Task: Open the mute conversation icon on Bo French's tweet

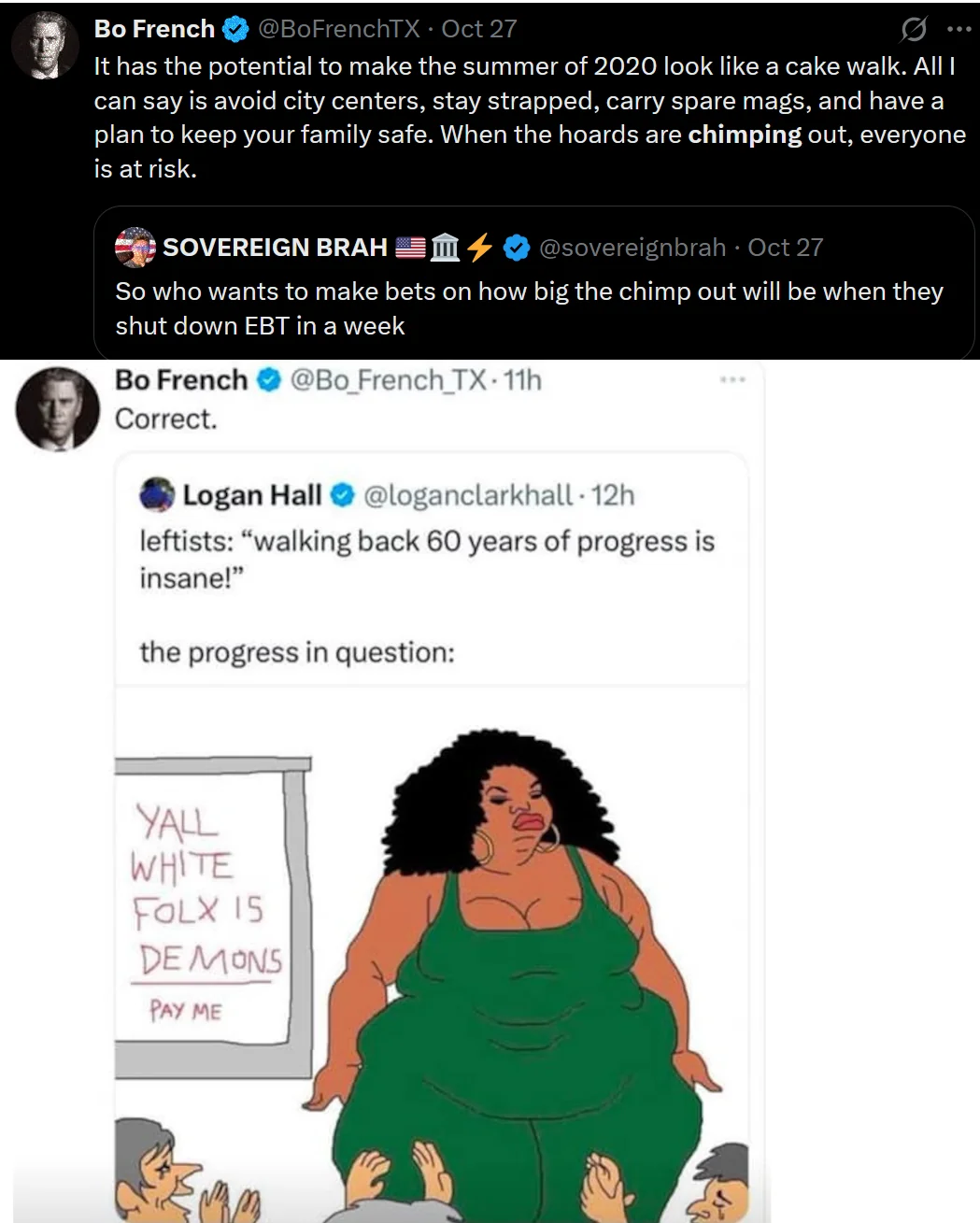Action: [913, 29]
